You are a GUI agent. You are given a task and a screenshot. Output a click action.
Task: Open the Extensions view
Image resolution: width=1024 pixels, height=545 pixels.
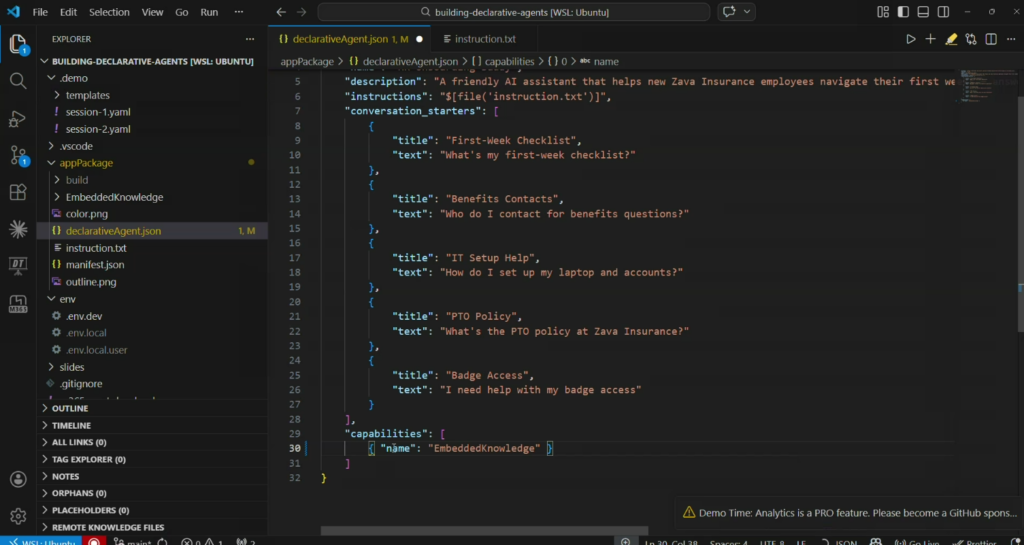click(x=18, y=192)
